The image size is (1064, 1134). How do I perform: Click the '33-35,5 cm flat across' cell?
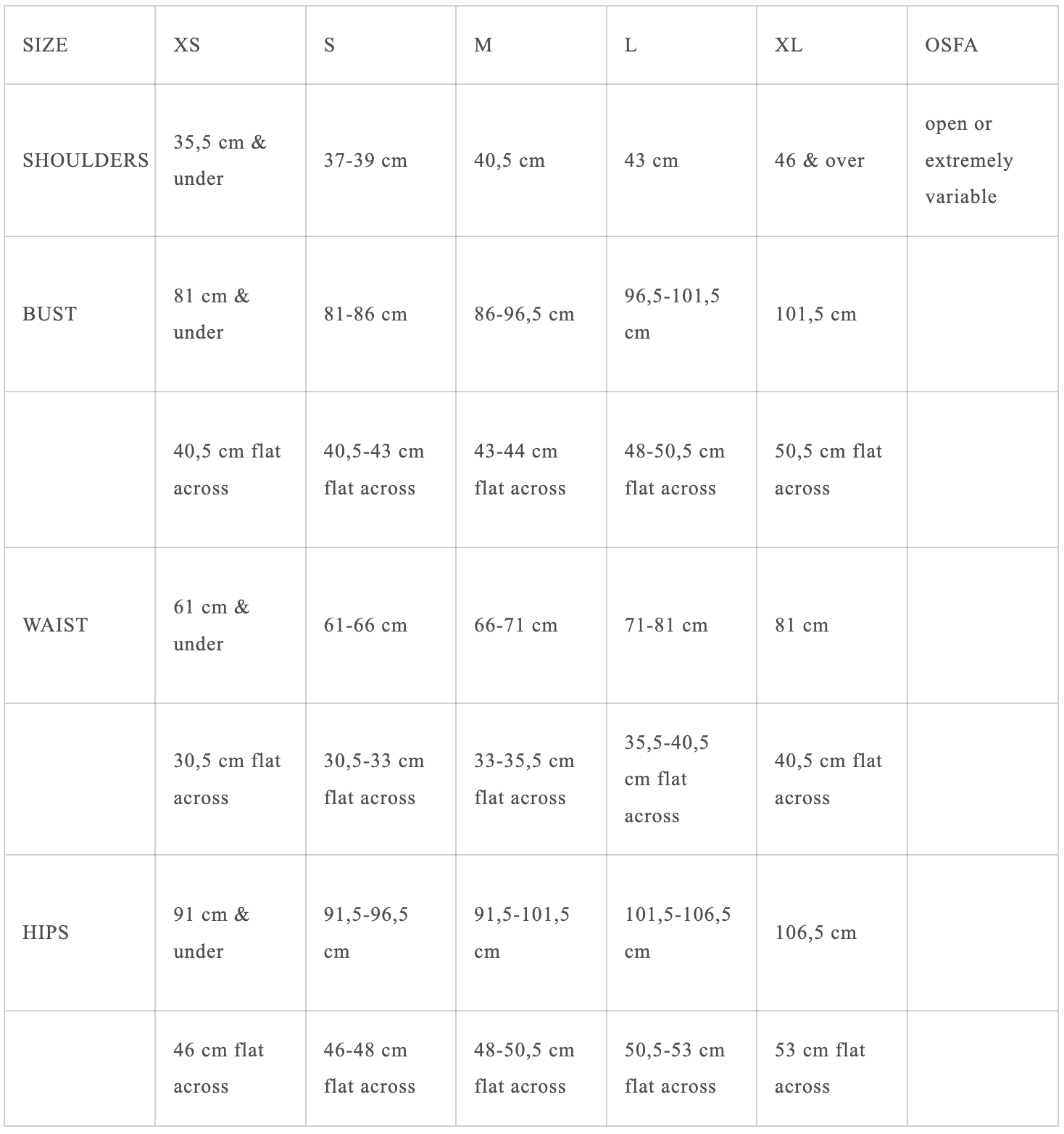[524, 779]
